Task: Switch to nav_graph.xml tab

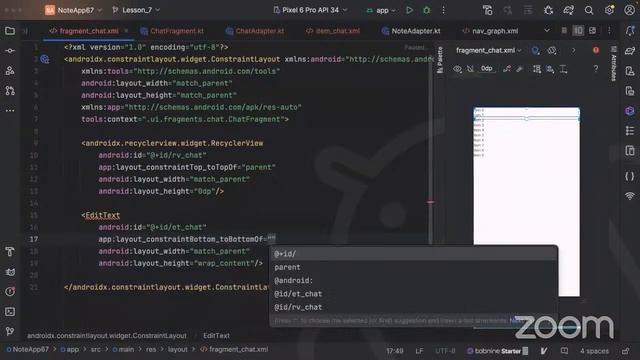Action: tap(490, 31)
